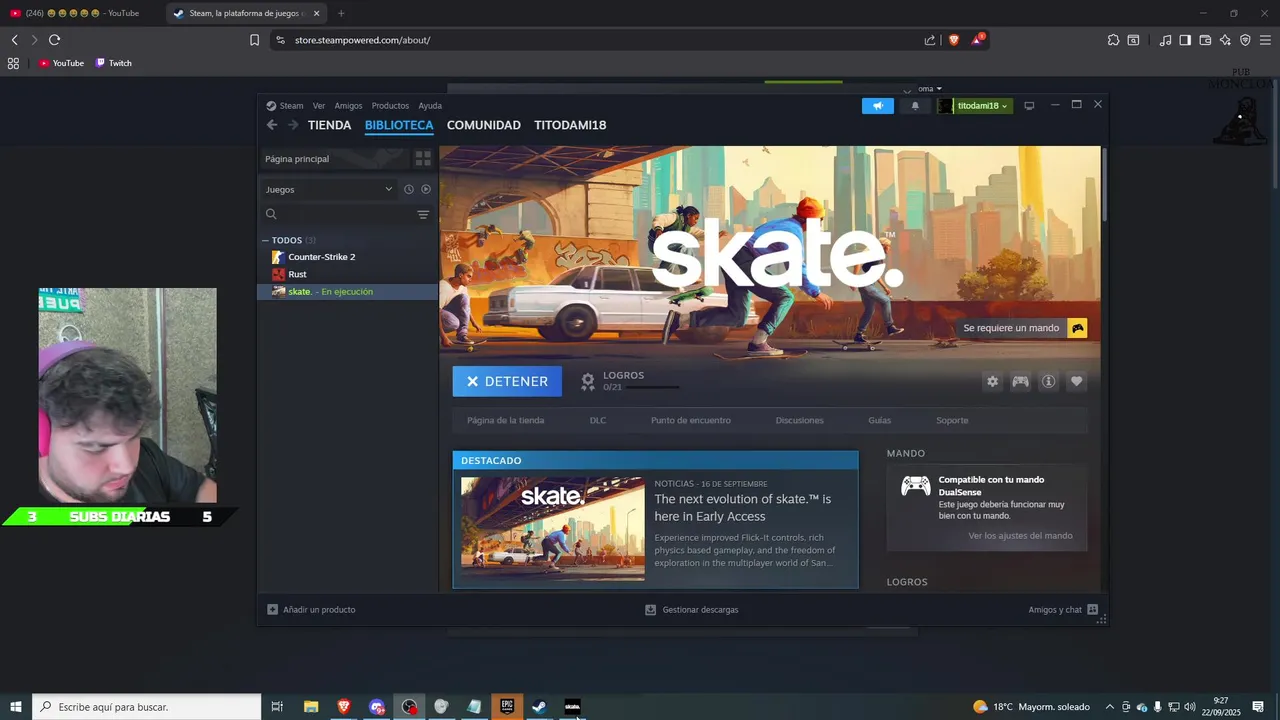Viewport: 1280px width, 720px height.
Task: Click the browser address bar URL
Action: click(362, 40)
